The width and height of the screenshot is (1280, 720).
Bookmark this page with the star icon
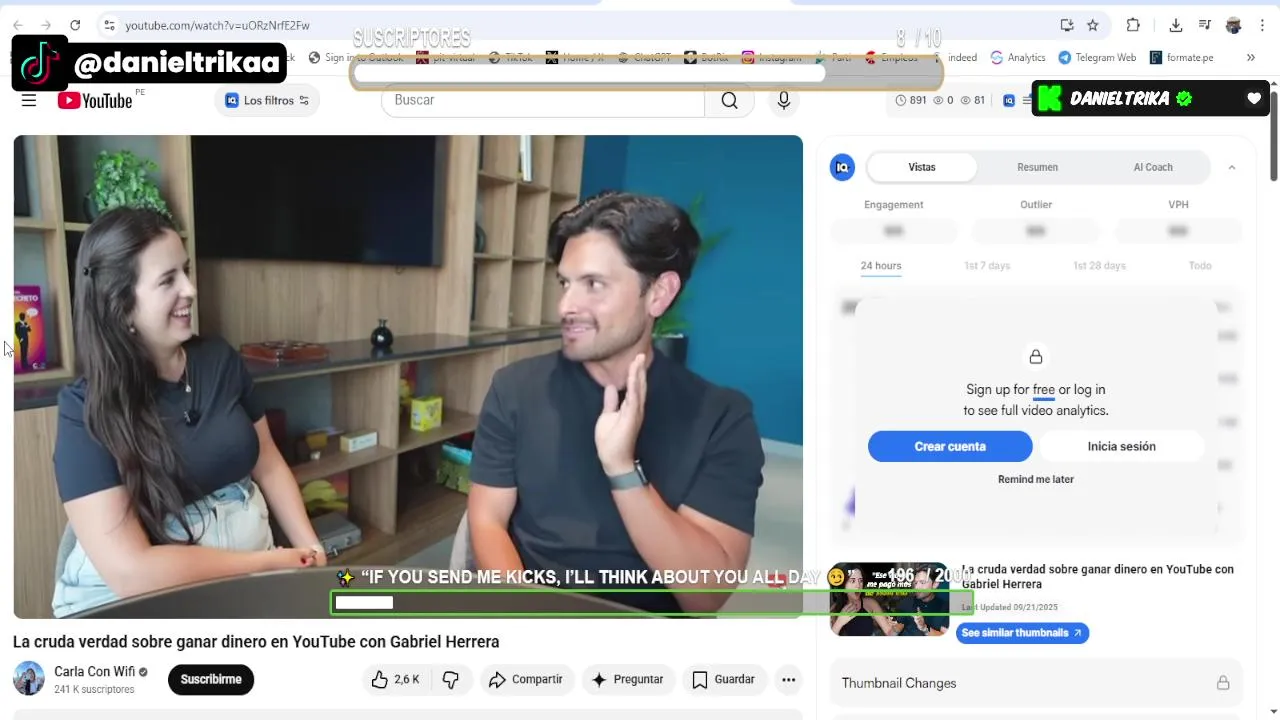1093,25
